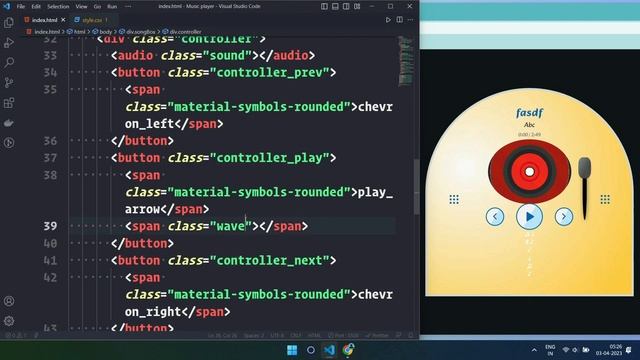Open the File menu
The height and width of the screenshot is (360, 640).
point(20,6)
